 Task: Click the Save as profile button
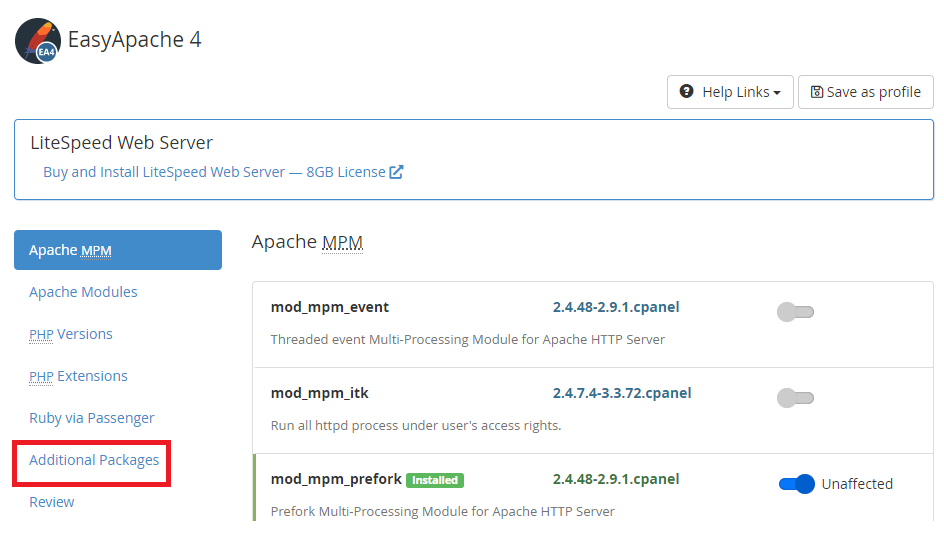(866, 92)
